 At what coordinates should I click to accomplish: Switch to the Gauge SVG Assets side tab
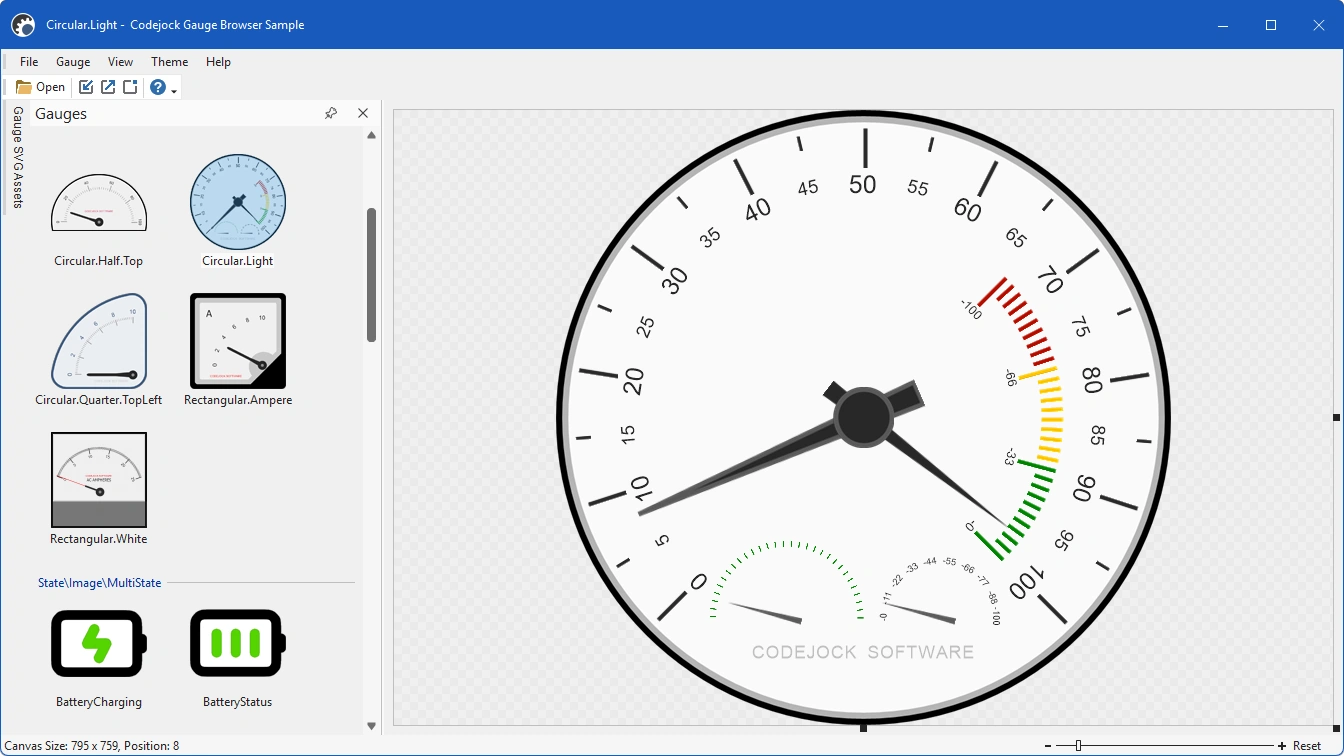tap(17, 157)
